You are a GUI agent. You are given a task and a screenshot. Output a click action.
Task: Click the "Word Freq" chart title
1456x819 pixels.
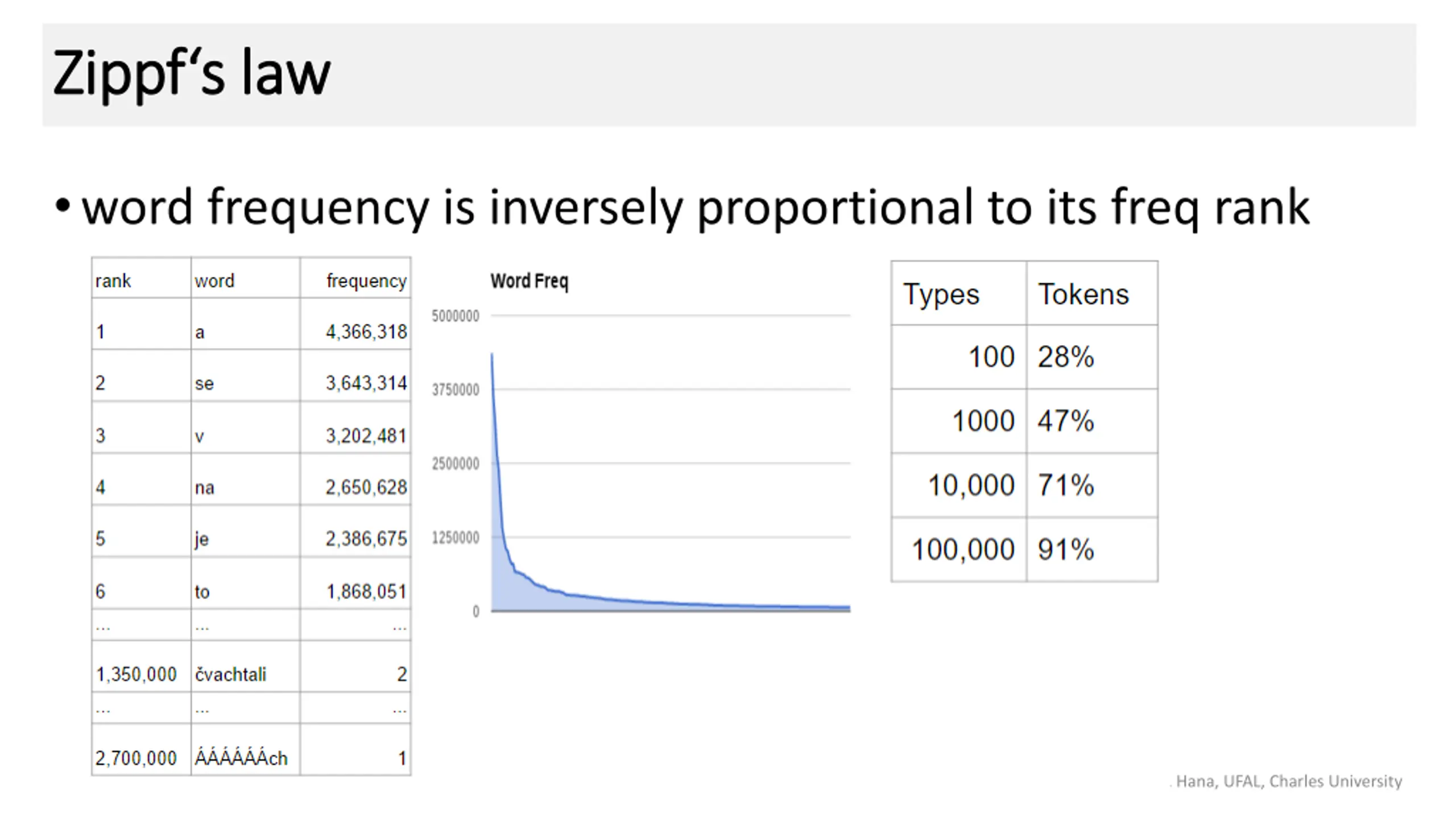coord(529,281)
